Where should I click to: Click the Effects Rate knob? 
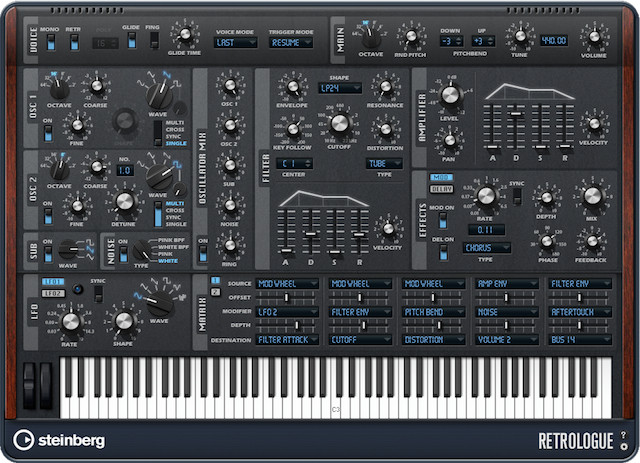tap(486, 196)
